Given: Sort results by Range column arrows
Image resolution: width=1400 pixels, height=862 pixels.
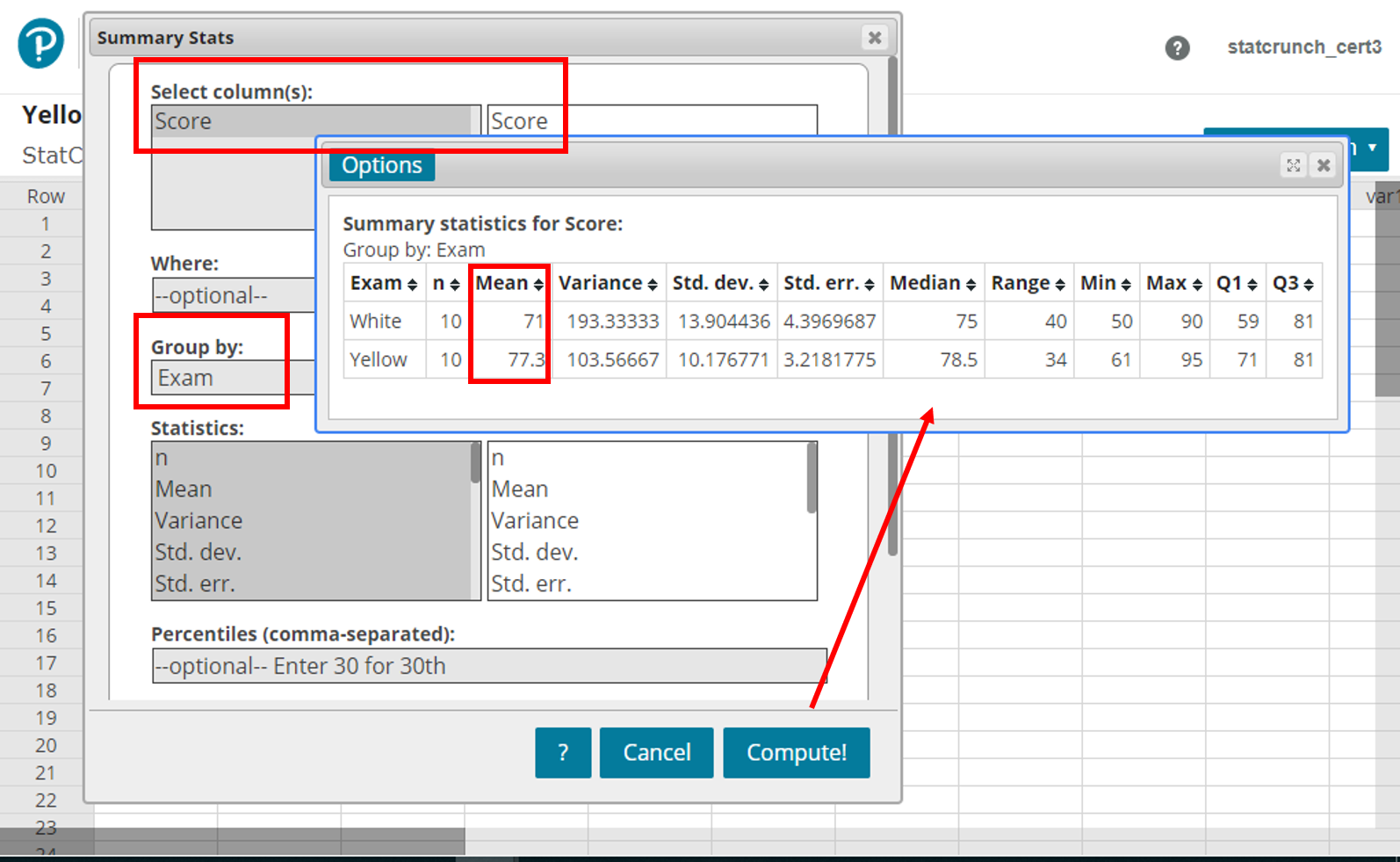Looking at the screenshot, I should 1060,285.
